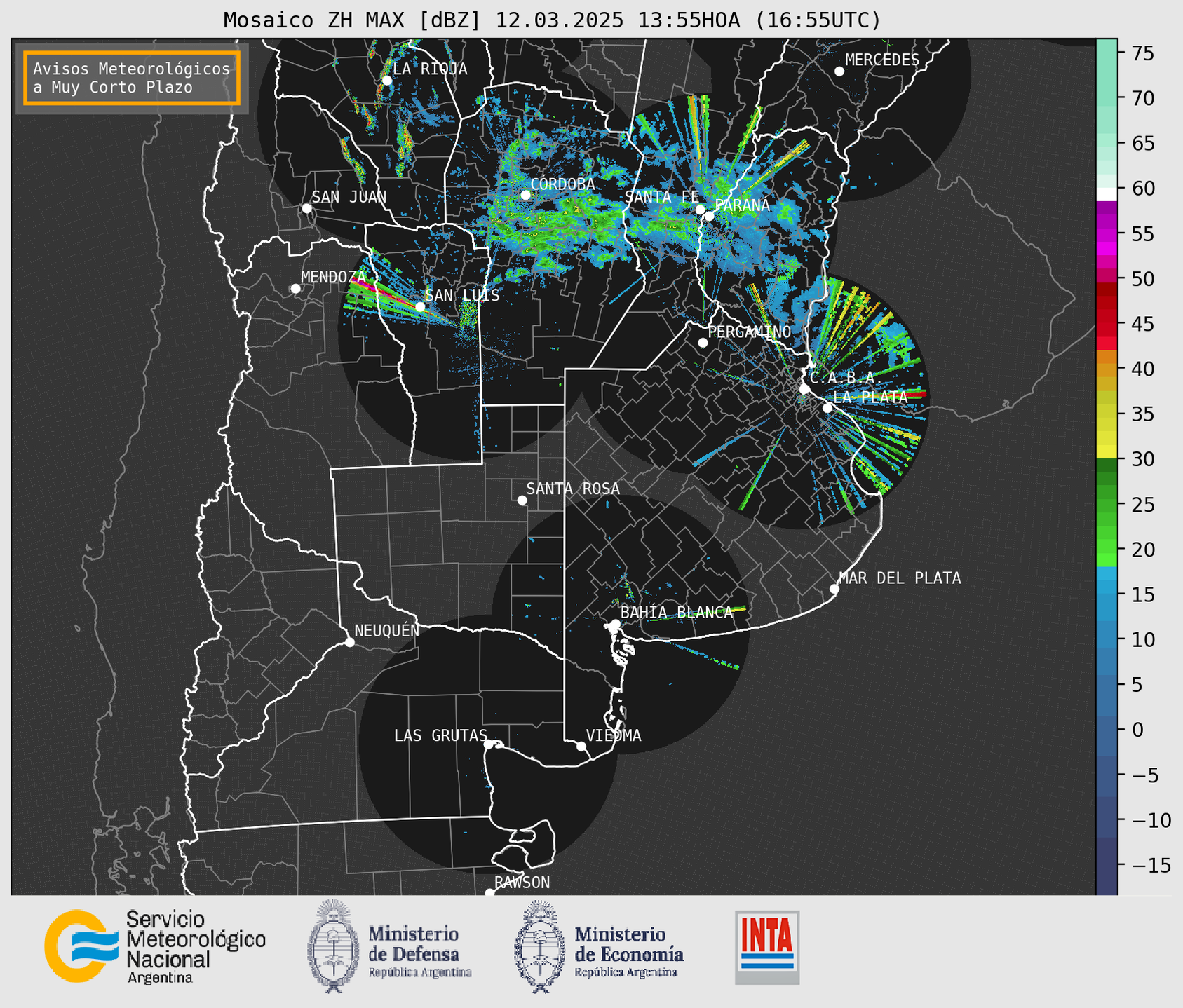
Task: Click the Avisos Meteorológicos a Muy Corto Plazo box
Action: coord(132,78)
